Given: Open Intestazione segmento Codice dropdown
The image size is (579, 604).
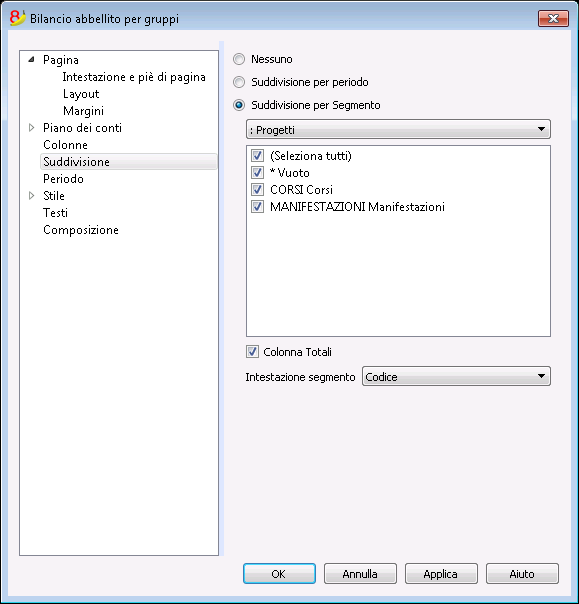Looking at the screenshot, I should 456,376.
